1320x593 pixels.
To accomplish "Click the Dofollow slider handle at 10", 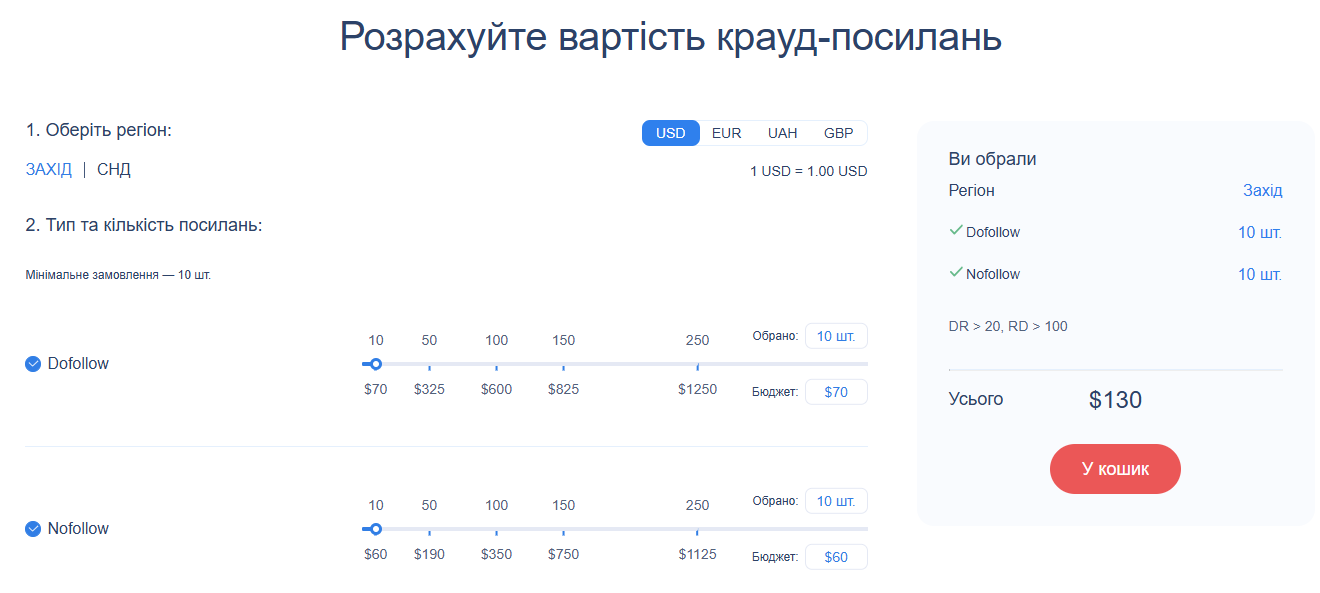I will point(375,365).
